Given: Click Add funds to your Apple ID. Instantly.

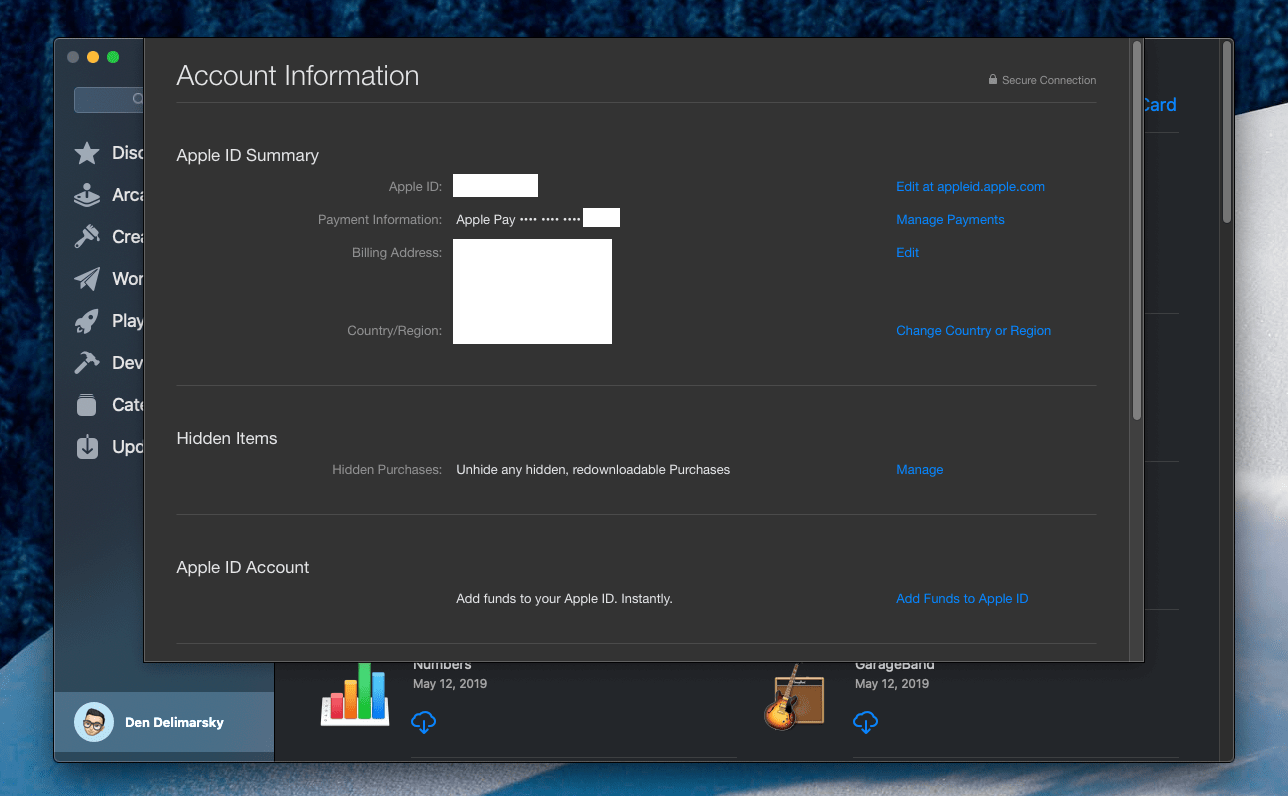Looking at the screenshot, I should tap(564, 598).
